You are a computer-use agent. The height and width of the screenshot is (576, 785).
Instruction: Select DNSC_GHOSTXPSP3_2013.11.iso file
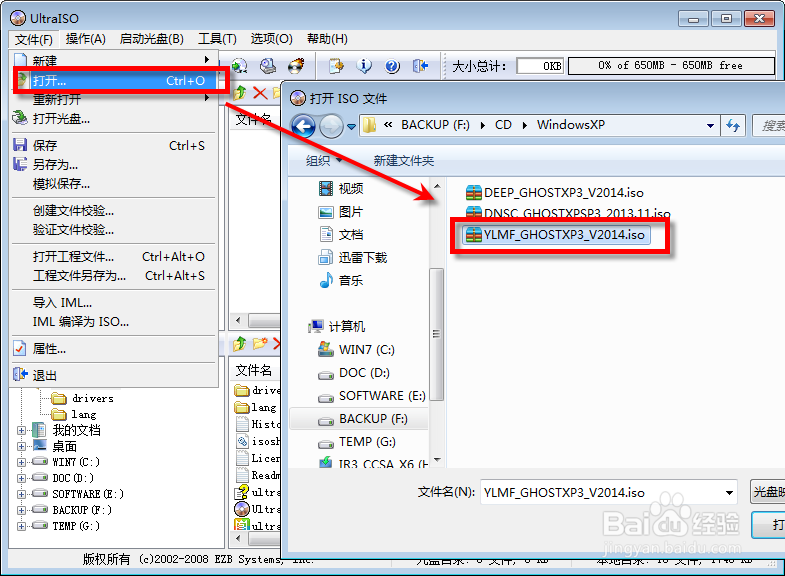(x=568, y=213)
